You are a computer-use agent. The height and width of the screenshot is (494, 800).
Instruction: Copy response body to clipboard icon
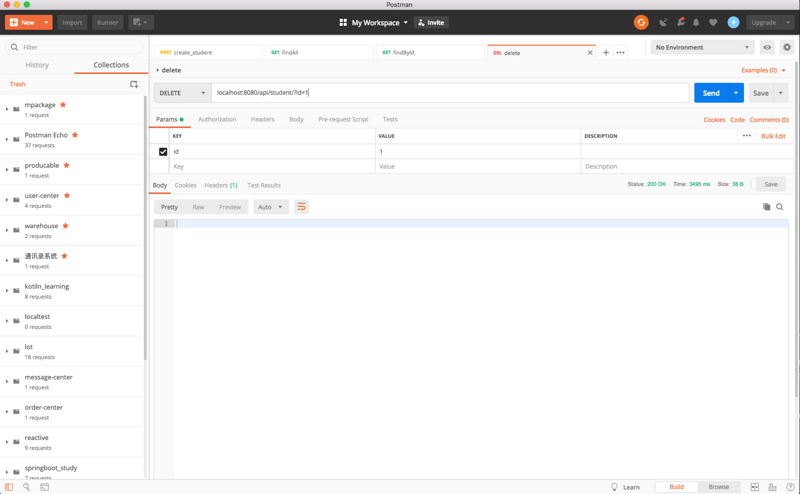(x=766, y=207)
